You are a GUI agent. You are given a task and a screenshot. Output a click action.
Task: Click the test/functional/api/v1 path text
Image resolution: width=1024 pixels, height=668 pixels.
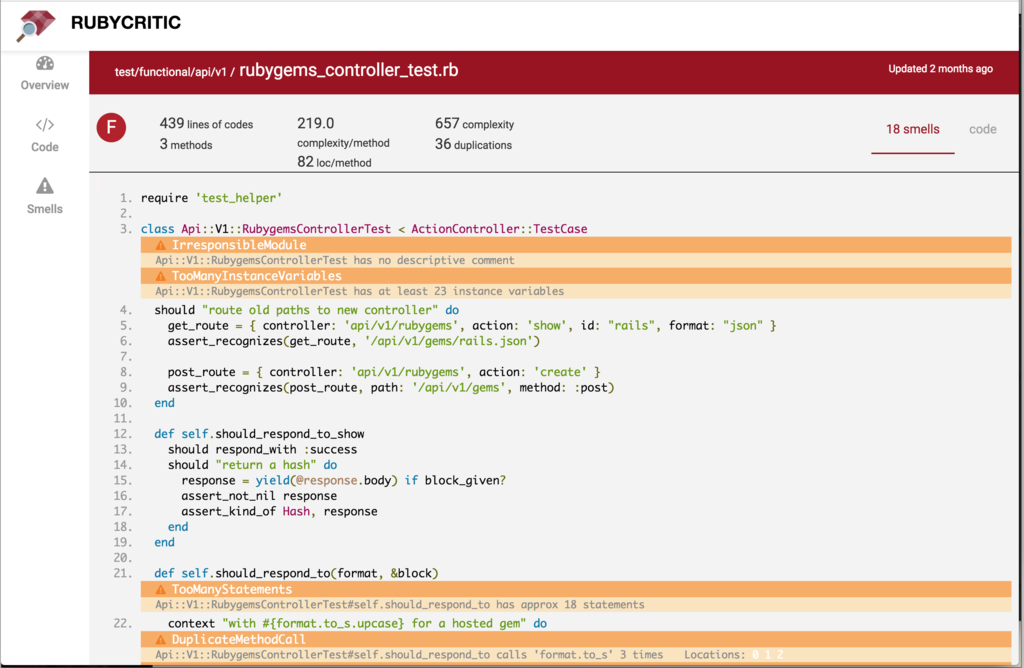pos(170,72)
